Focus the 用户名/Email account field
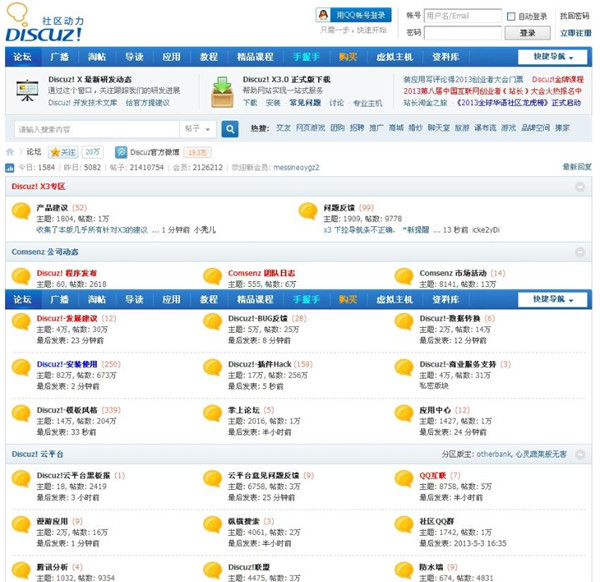The width and height of the screenshot is (600, 582). click(463, 16)
